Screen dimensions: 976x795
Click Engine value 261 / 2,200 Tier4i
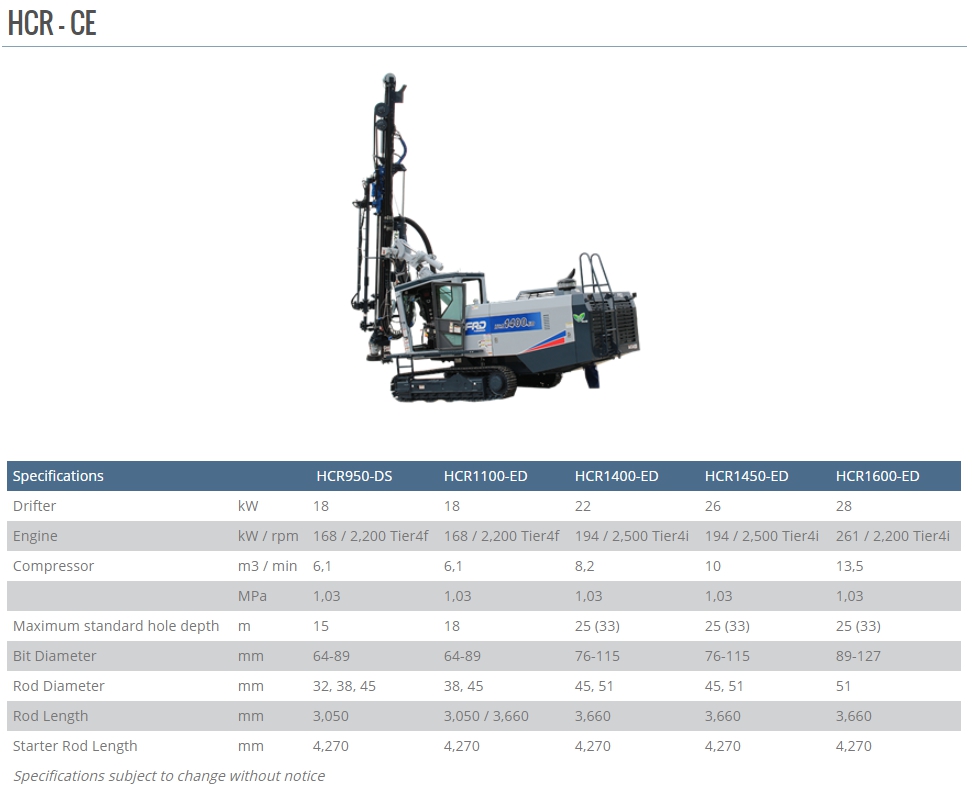click(893, 536)
